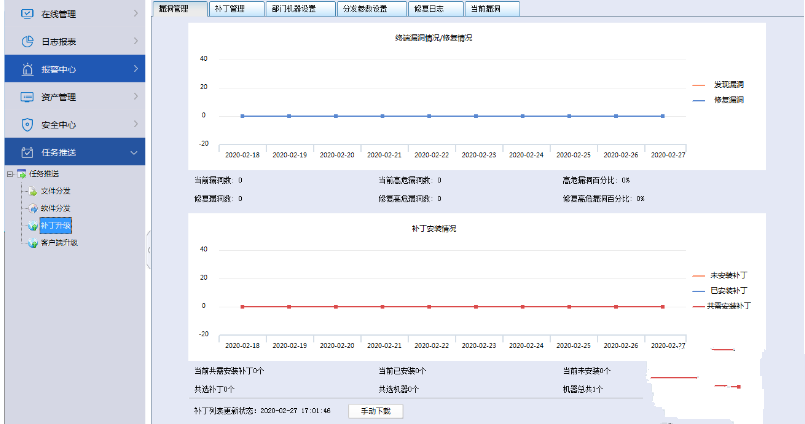Click the 共选补丁0个 text
Viewport: 805px width, 424px height.
[214, 390]
